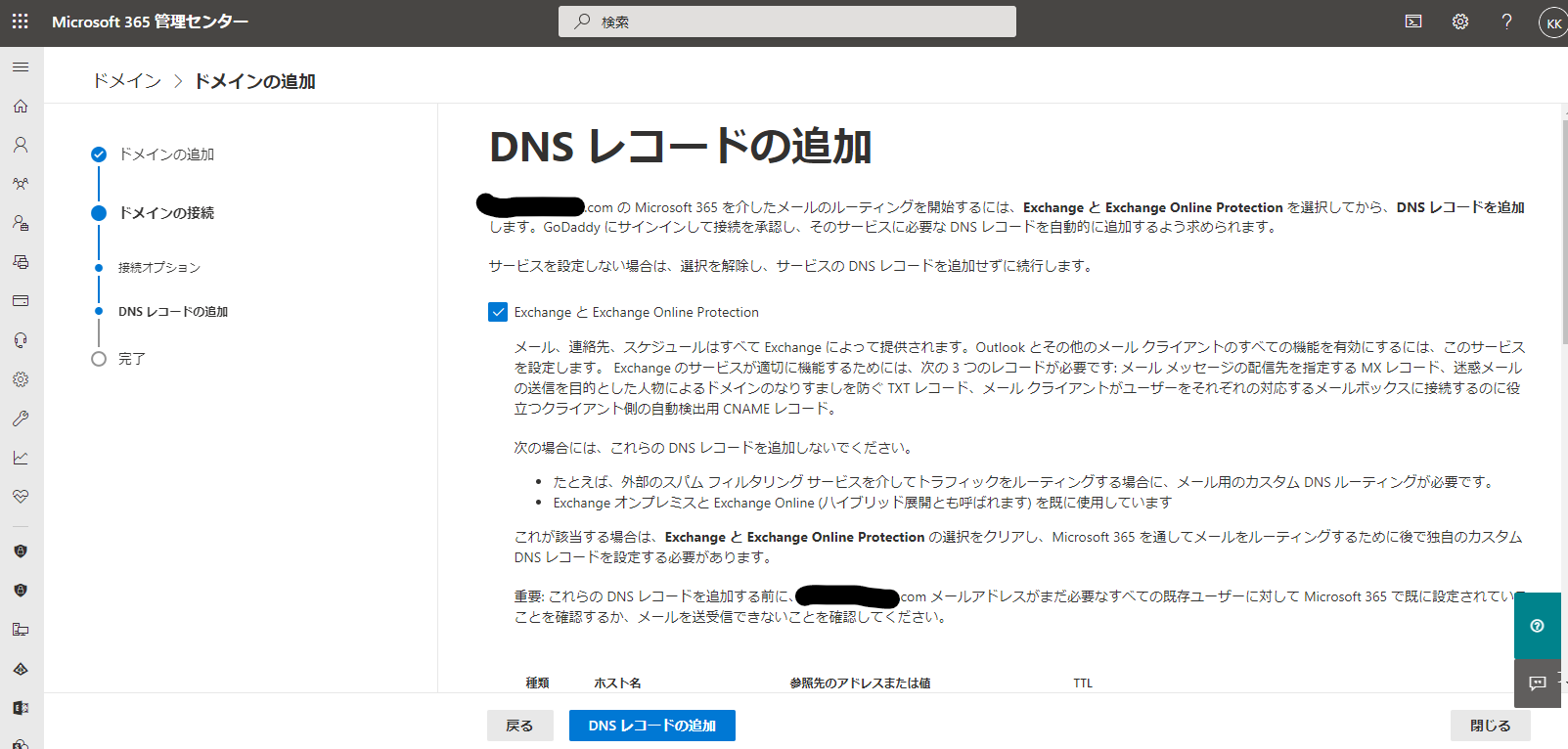1568x749 pixels.
Task: Open Resources printer-style sidebar icon
Action: click(x=21, y=262)
